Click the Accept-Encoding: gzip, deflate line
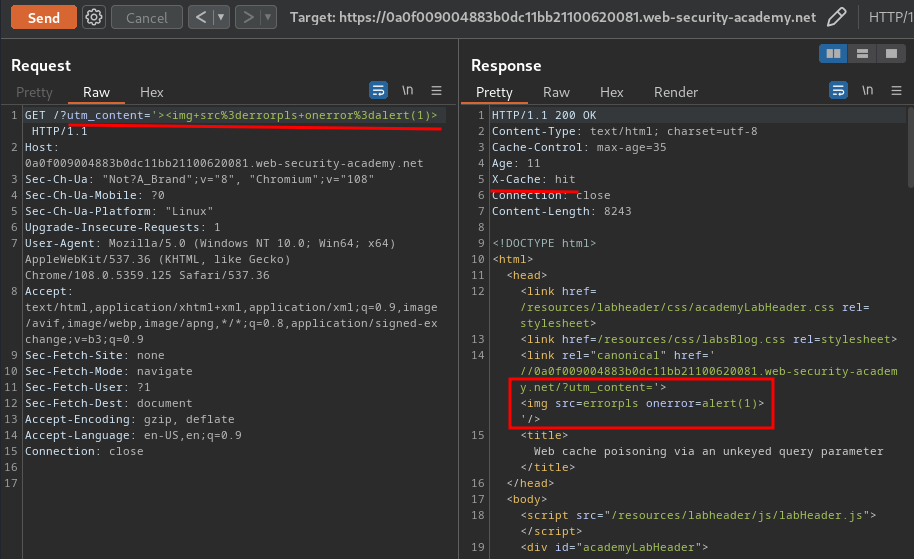The image size is (914, 559). (129, 419)
